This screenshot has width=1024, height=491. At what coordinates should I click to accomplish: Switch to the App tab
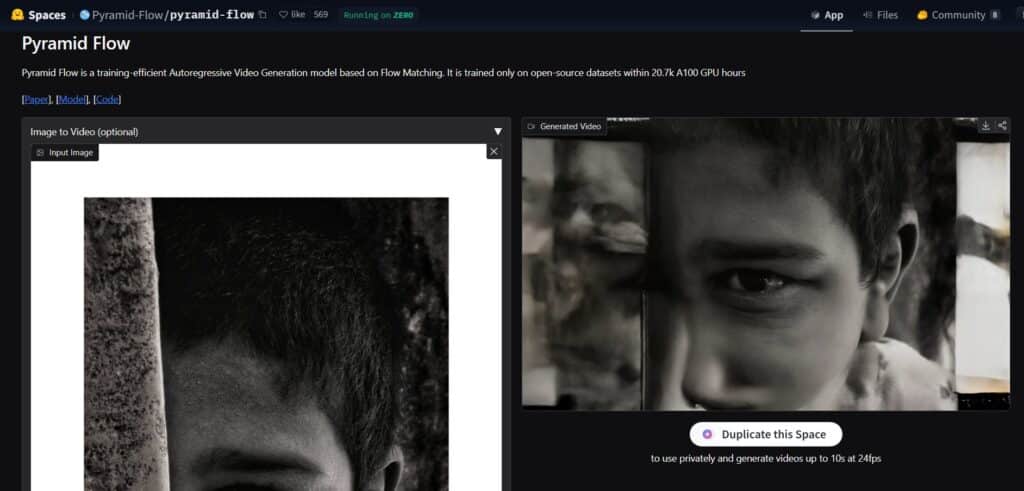pyautogui.click(x=827, y=15)
